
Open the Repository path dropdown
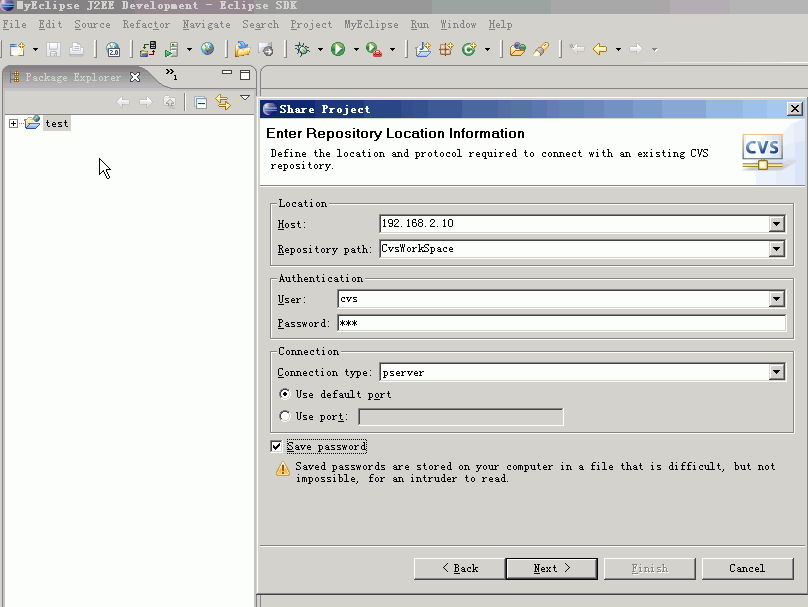[777, 249]
